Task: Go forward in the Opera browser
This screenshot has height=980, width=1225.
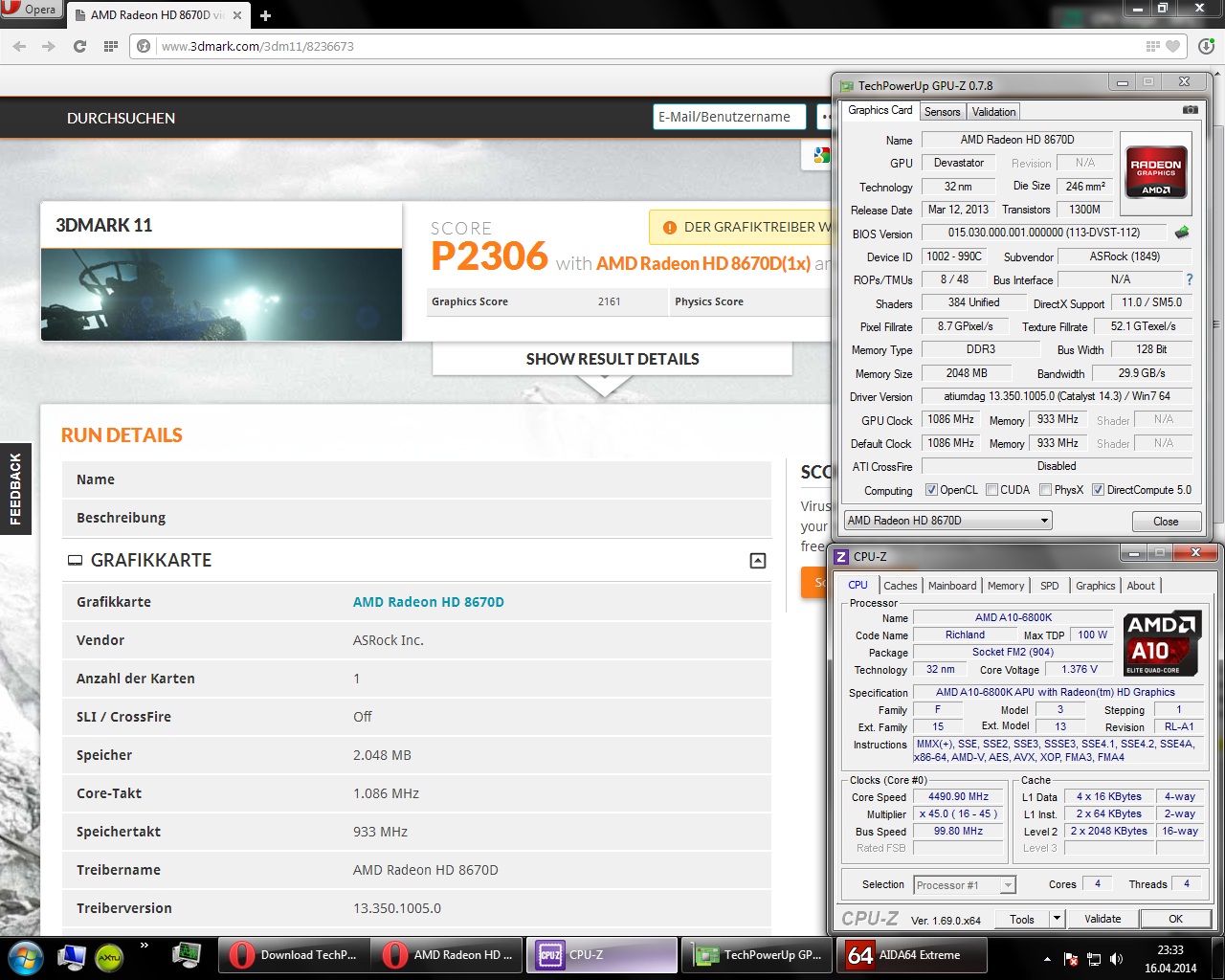Action: (49, 46)
